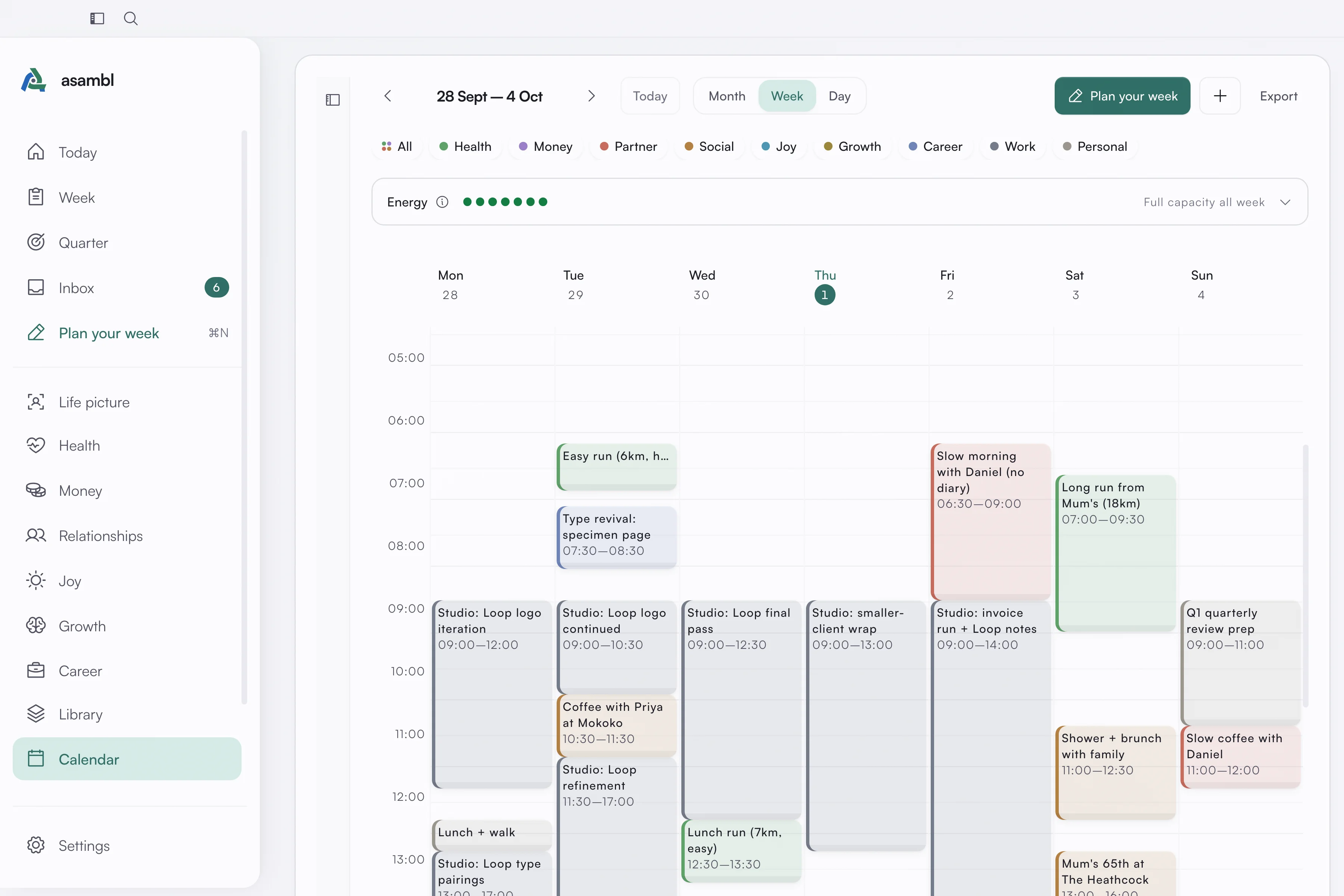Image resolution: width=1344 pixels, height=896 pixels.
Task: Expand the Full capacity all week dropdown
Action: pos(1217,202)
